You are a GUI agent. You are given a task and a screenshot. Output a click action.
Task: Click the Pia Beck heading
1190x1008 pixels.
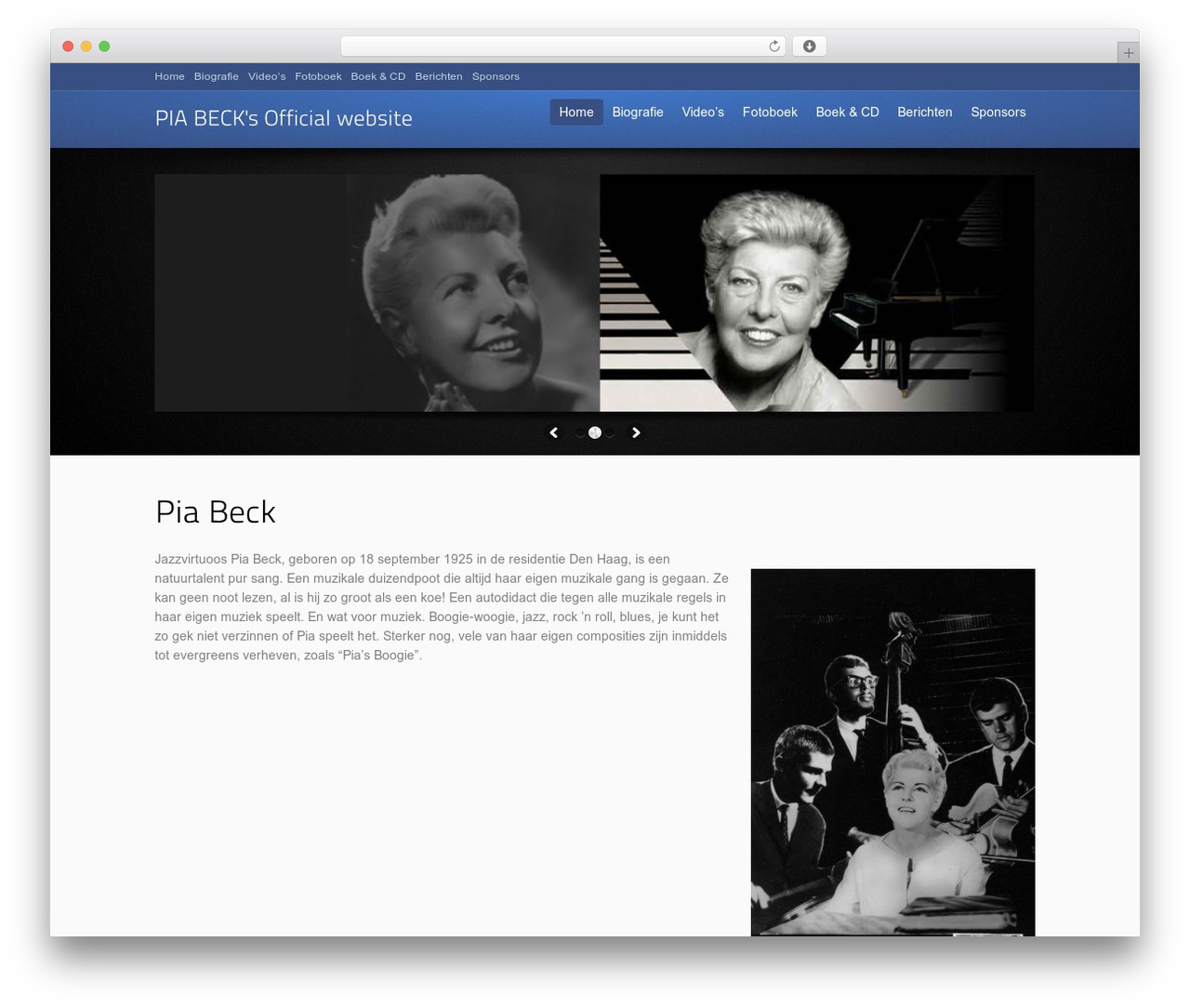(216, 512)
